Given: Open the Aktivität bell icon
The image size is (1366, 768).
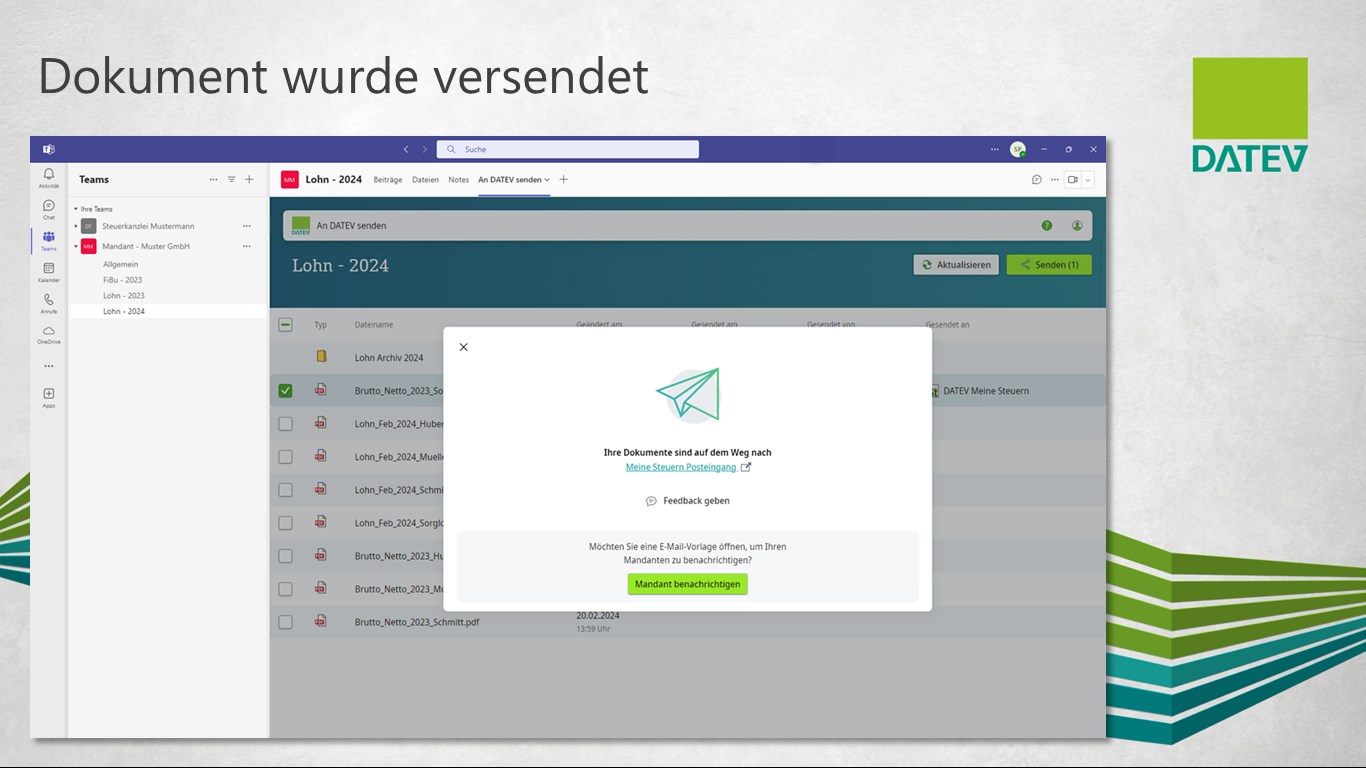Looking at the screenshot, I should (49, 175).
